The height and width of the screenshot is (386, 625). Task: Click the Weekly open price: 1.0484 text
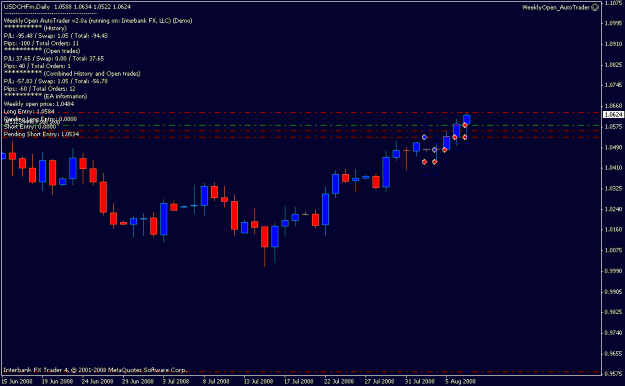[39, 104]
